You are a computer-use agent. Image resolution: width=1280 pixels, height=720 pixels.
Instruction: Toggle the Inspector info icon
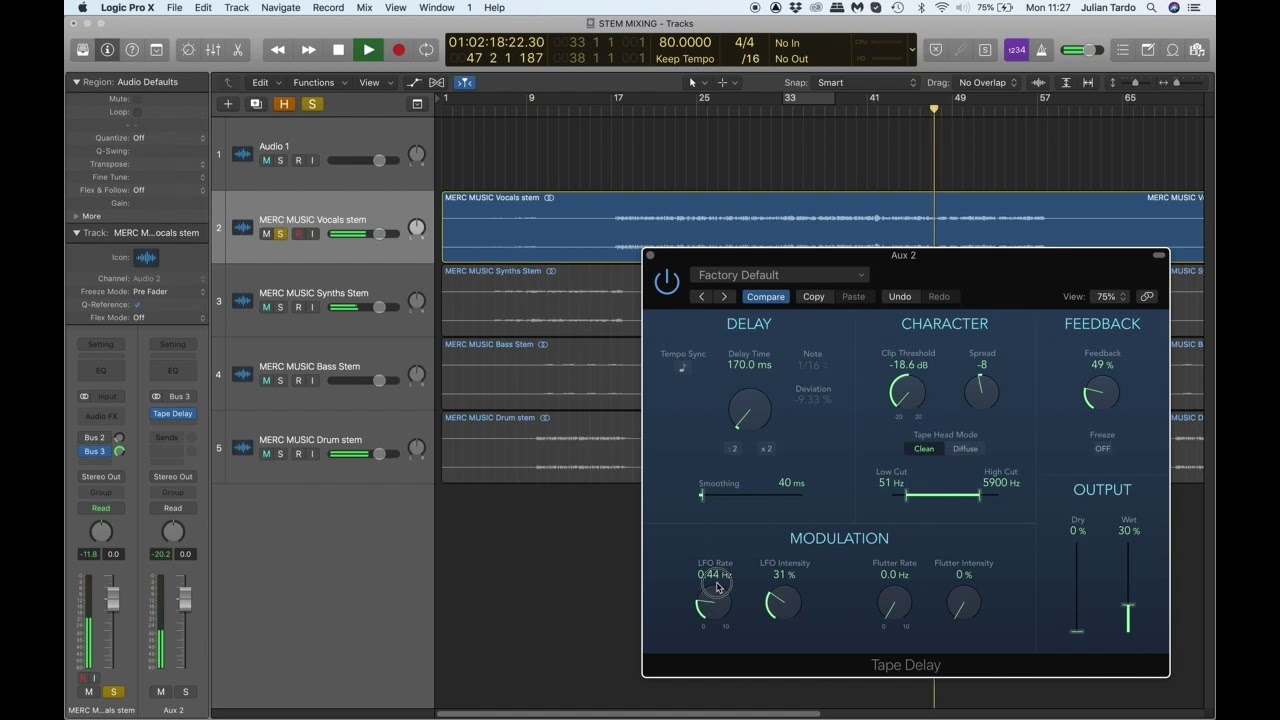point(107,50)
